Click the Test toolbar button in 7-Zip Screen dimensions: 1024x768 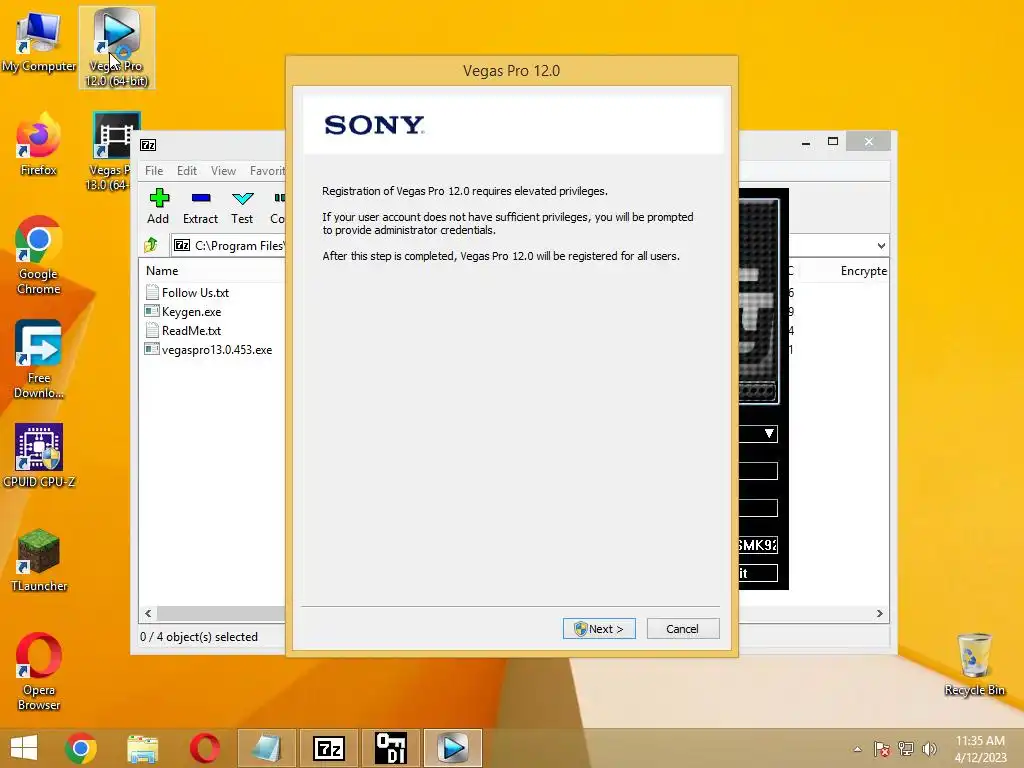(x=242, y=206)
